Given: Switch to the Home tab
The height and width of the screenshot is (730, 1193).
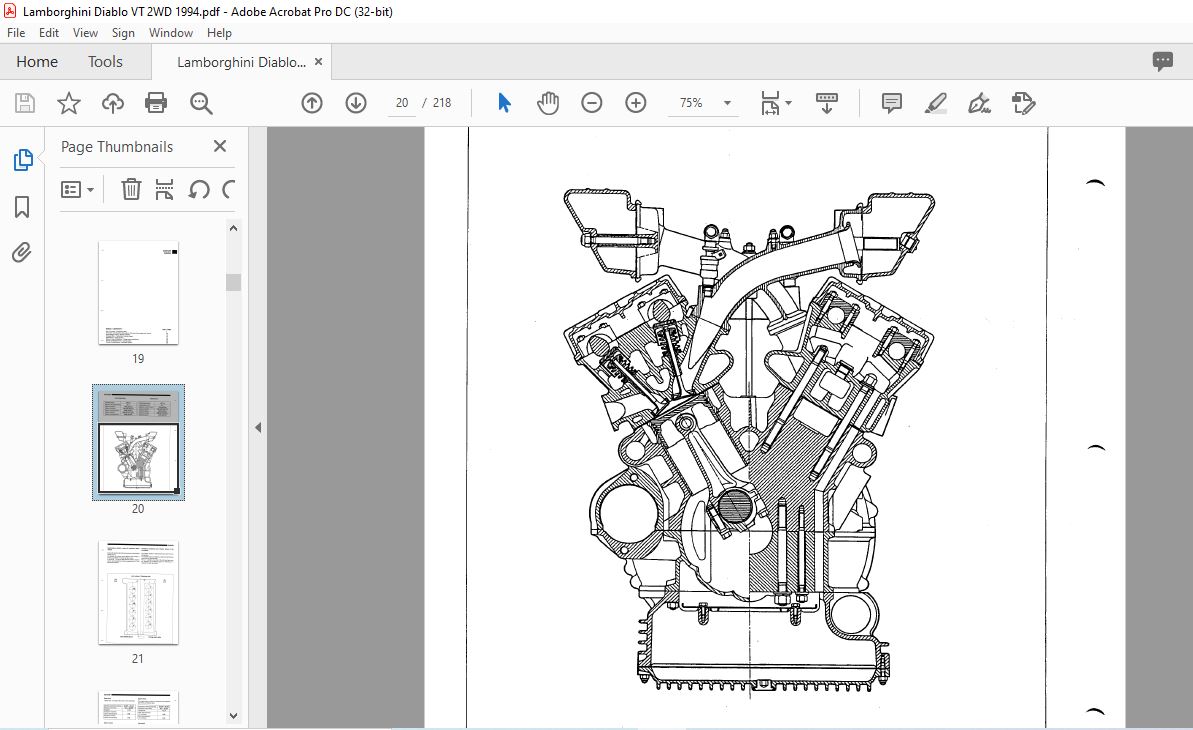Looking at the screenshot, I should tap(37, 62).
